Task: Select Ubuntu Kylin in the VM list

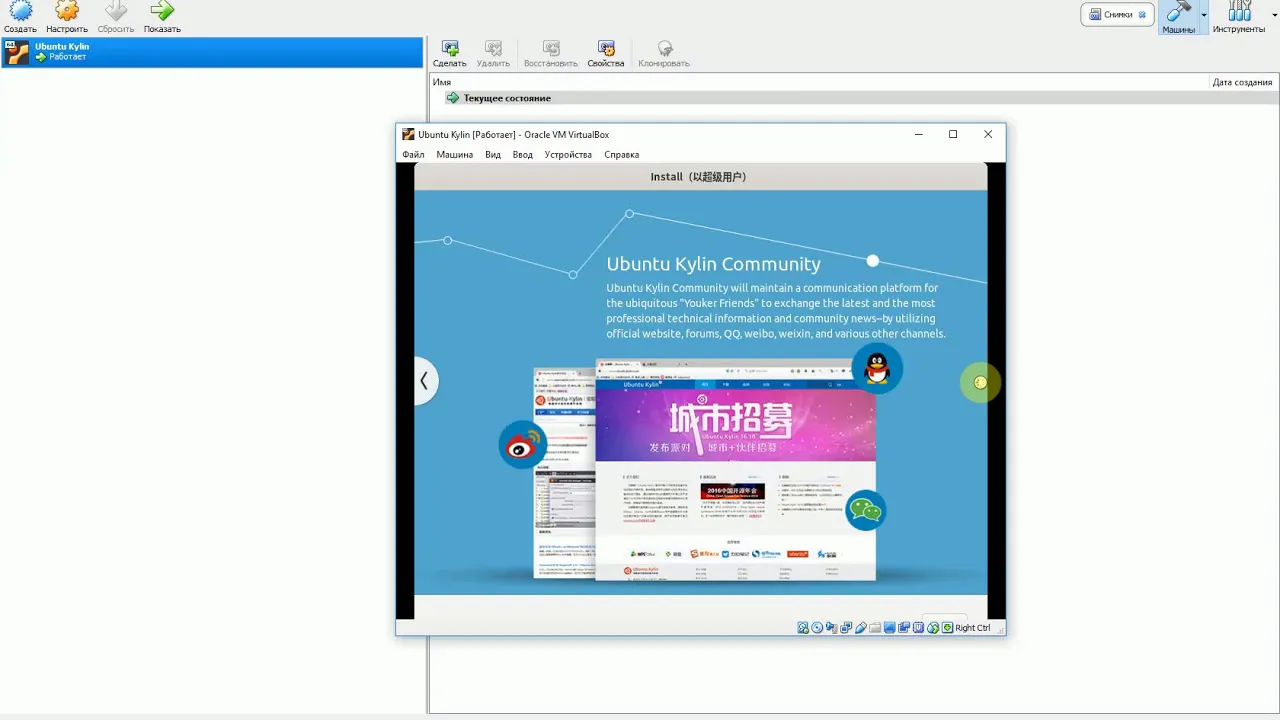Action: pyautogui.click(x=212, y=52)
